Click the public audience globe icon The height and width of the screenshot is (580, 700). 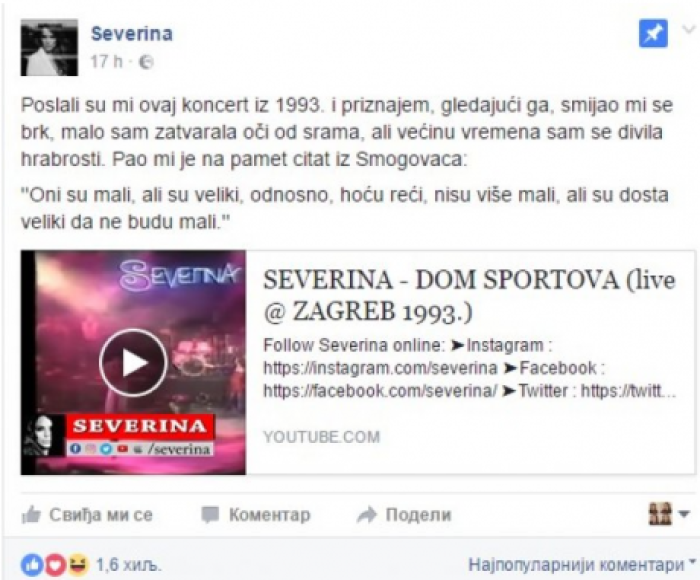click(146, 62)
